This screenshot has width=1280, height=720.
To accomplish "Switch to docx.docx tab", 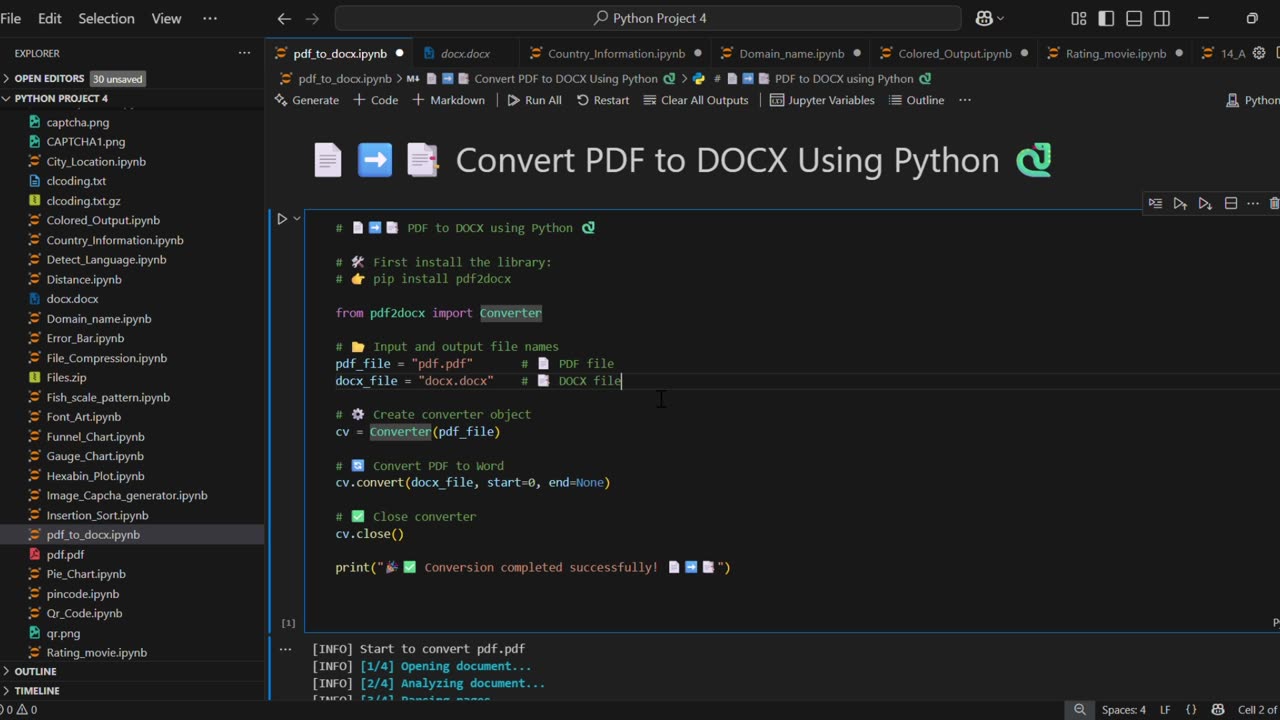I will coord(465,53).
